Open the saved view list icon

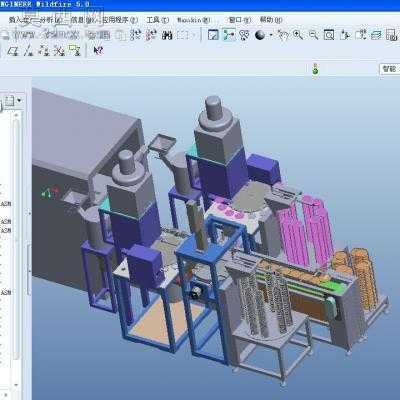tap(360, 35)
